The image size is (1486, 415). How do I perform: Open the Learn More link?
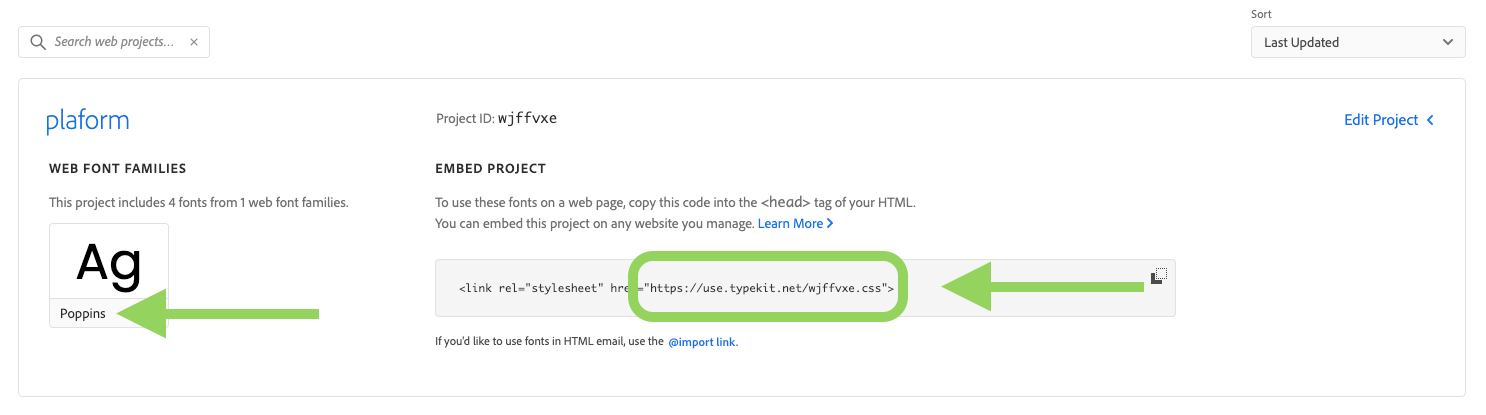click(790, 223)
